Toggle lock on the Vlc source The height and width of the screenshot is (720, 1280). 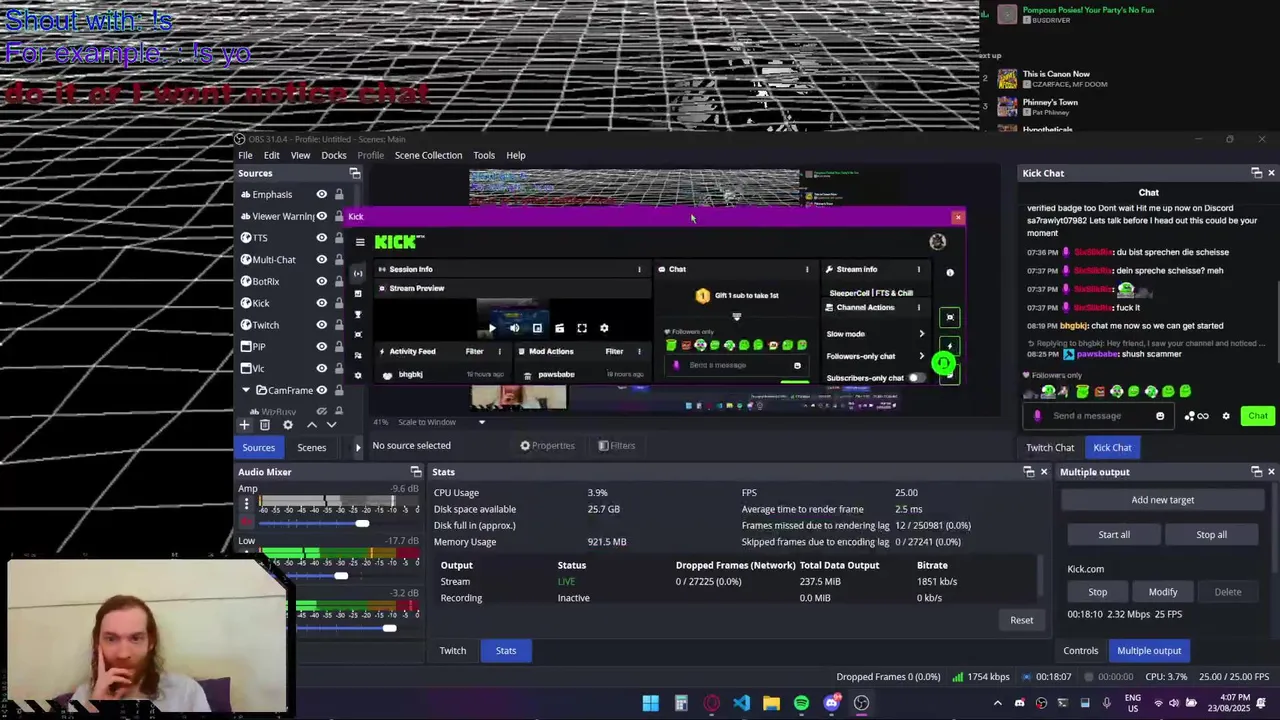tap(339, 368)
